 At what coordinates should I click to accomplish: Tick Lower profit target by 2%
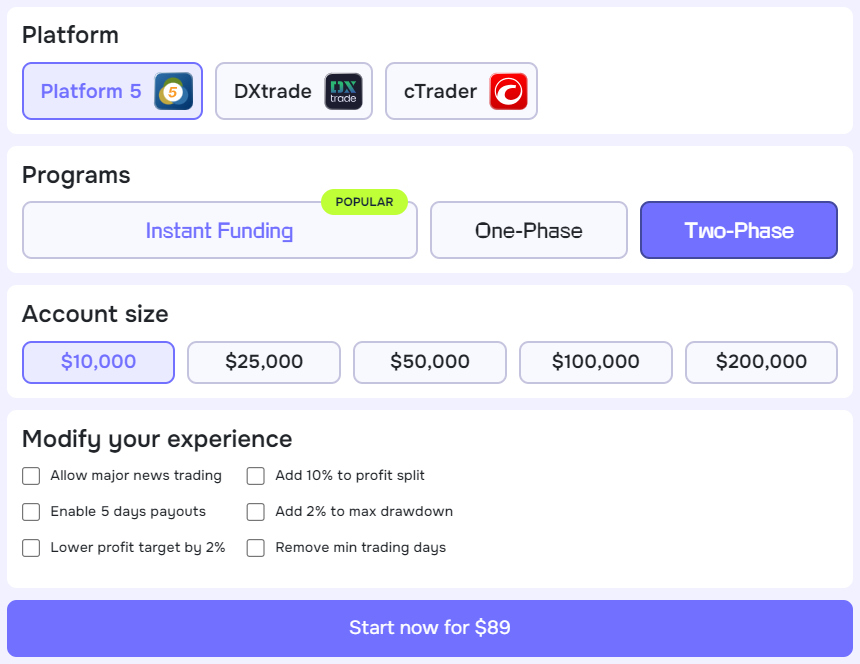31,548
